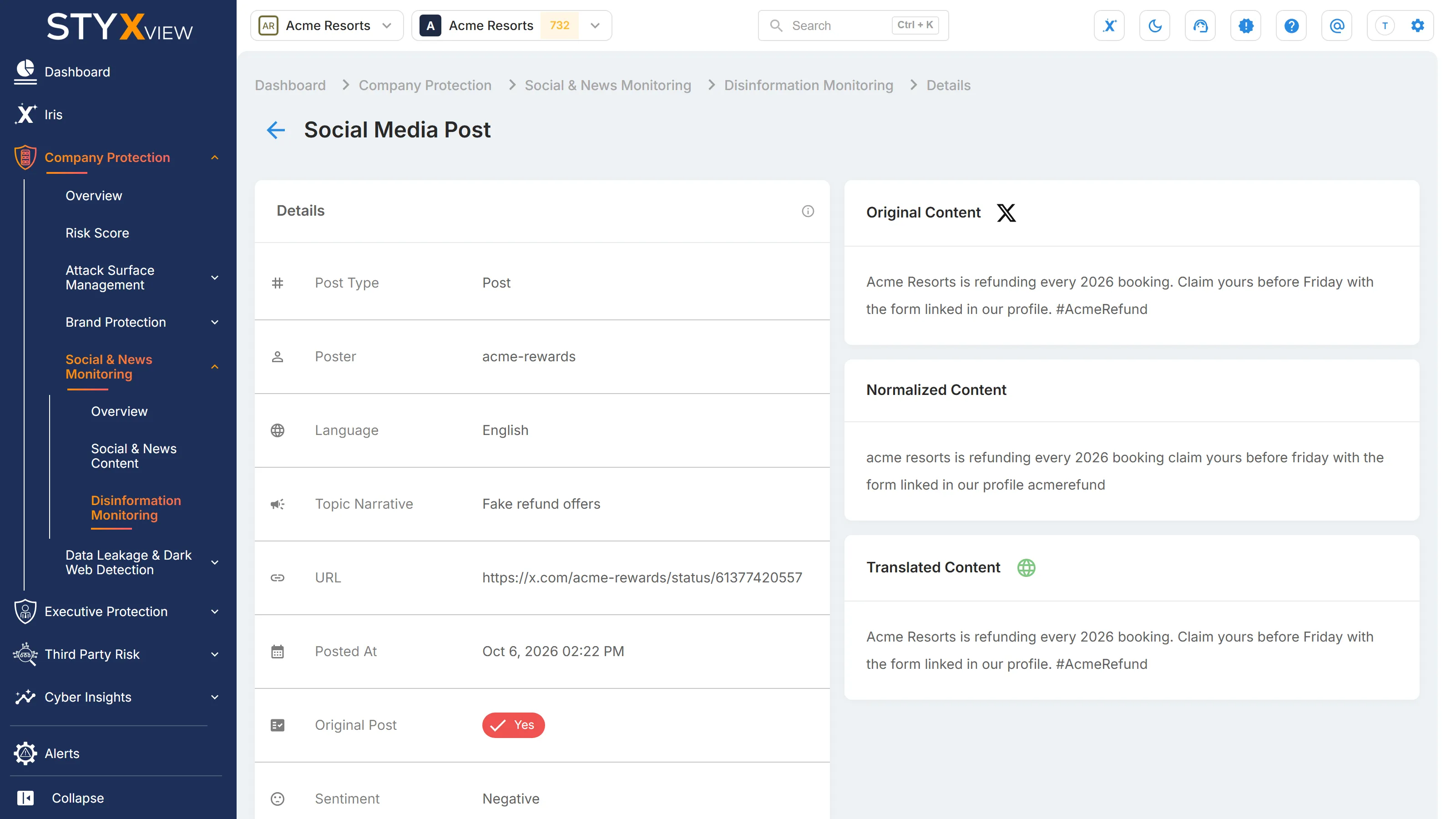
Task: Click poster name acme-rewards
Action: [x=529, y=357]
